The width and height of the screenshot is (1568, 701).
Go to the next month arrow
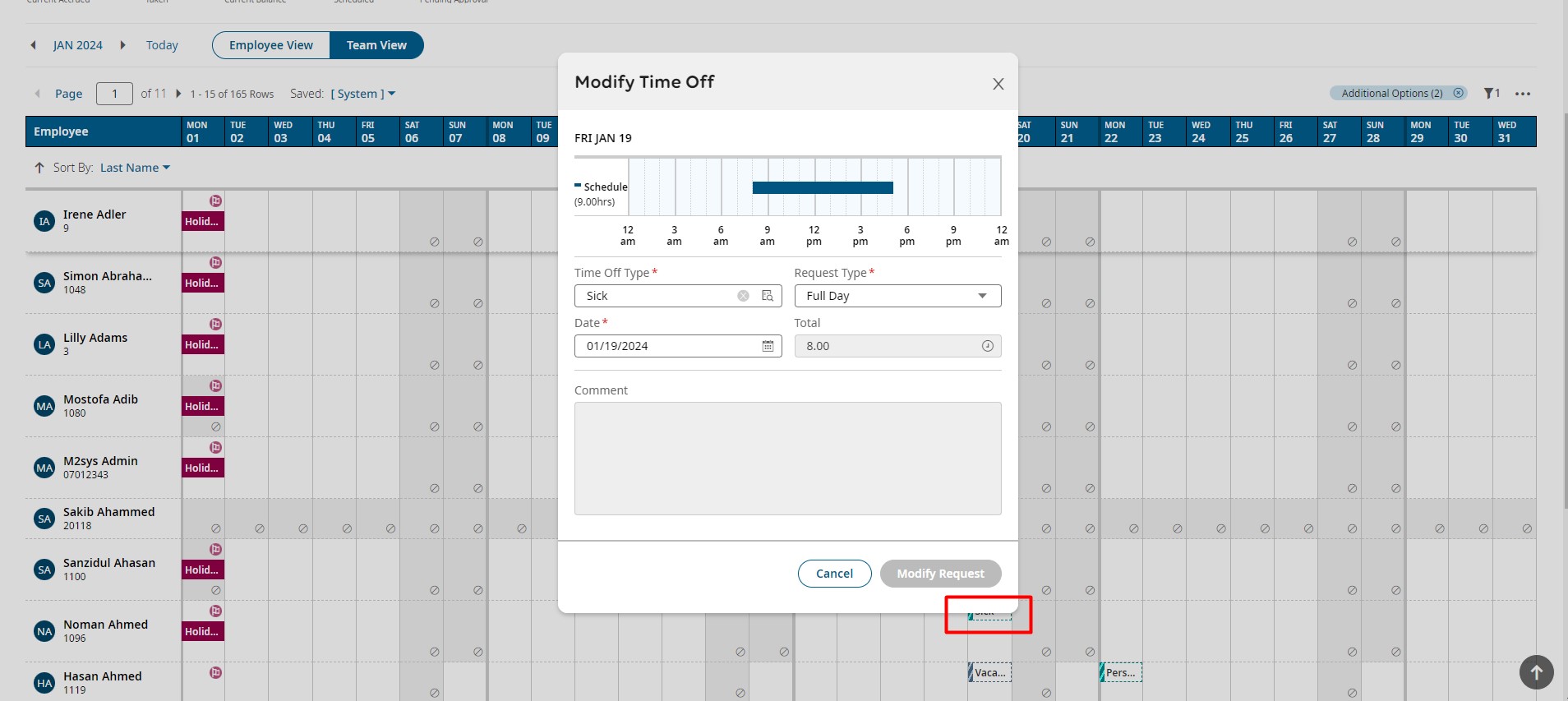click(x=122, y=45)
